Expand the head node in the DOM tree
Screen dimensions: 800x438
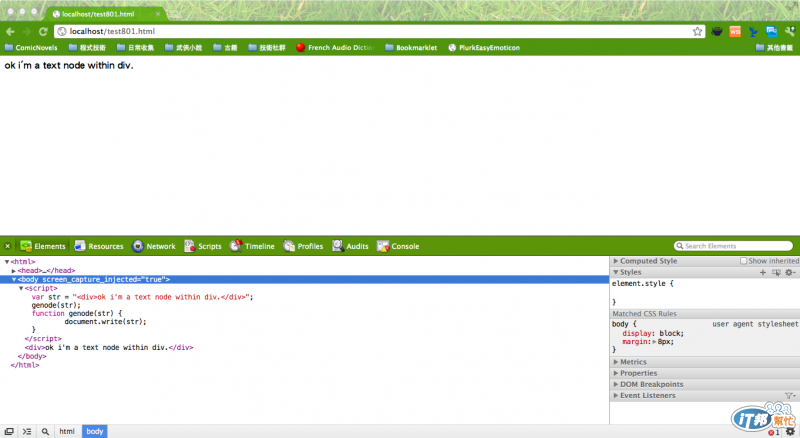point(14,271)
